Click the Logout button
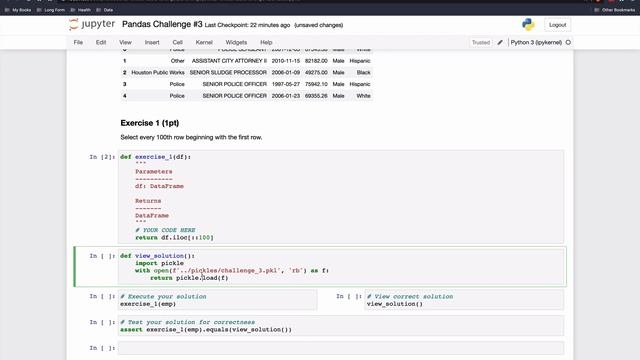 pos(558,25)
